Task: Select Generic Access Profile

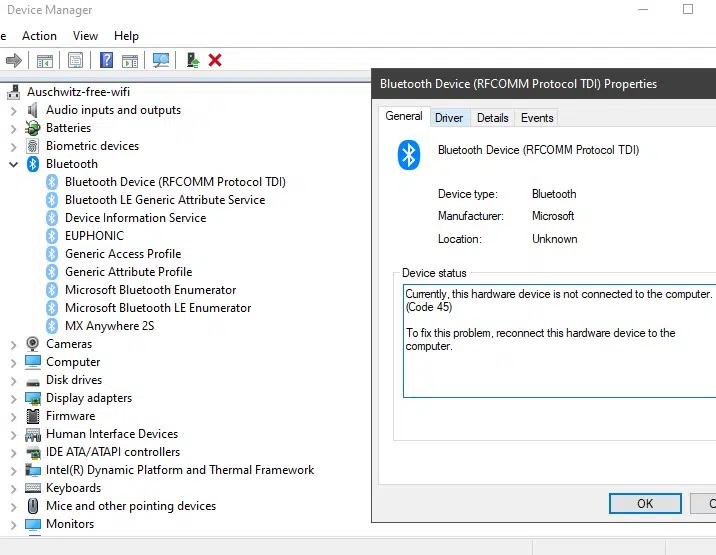Action: [123, 254]
